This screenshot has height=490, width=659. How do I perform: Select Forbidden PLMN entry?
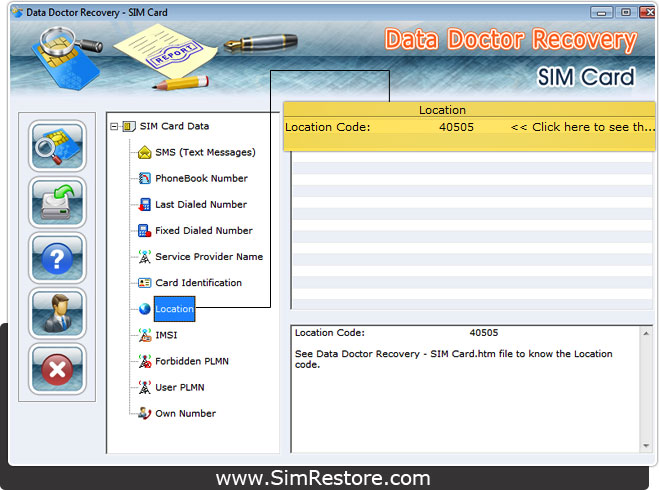click(x=192, y=361)
